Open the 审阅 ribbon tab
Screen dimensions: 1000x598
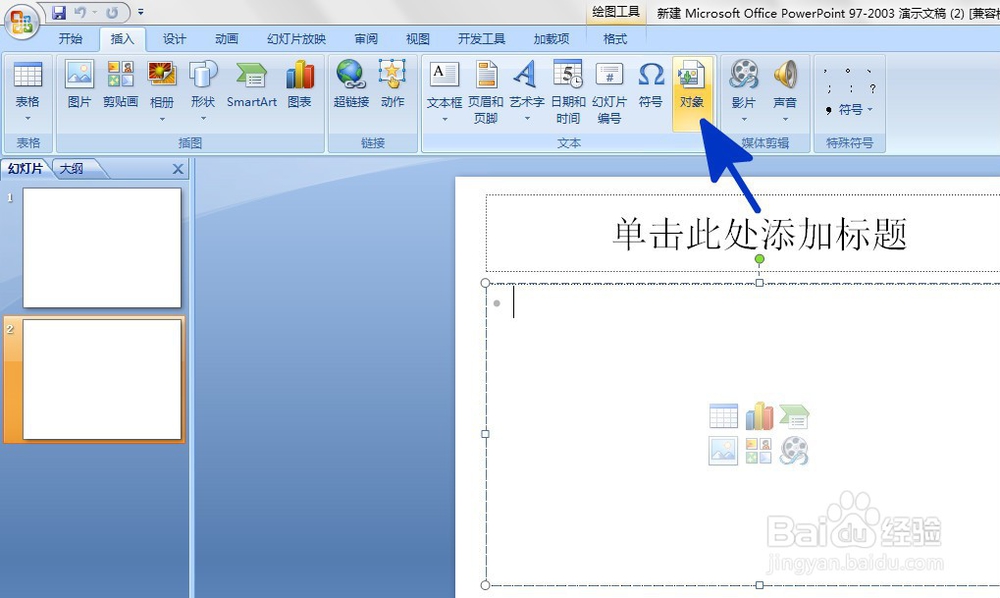point(366,39)
